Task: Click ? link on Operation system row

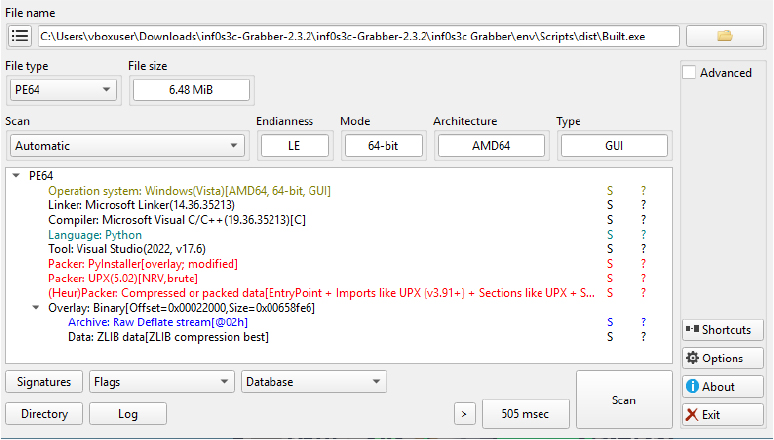Action: tap(643, 191)
